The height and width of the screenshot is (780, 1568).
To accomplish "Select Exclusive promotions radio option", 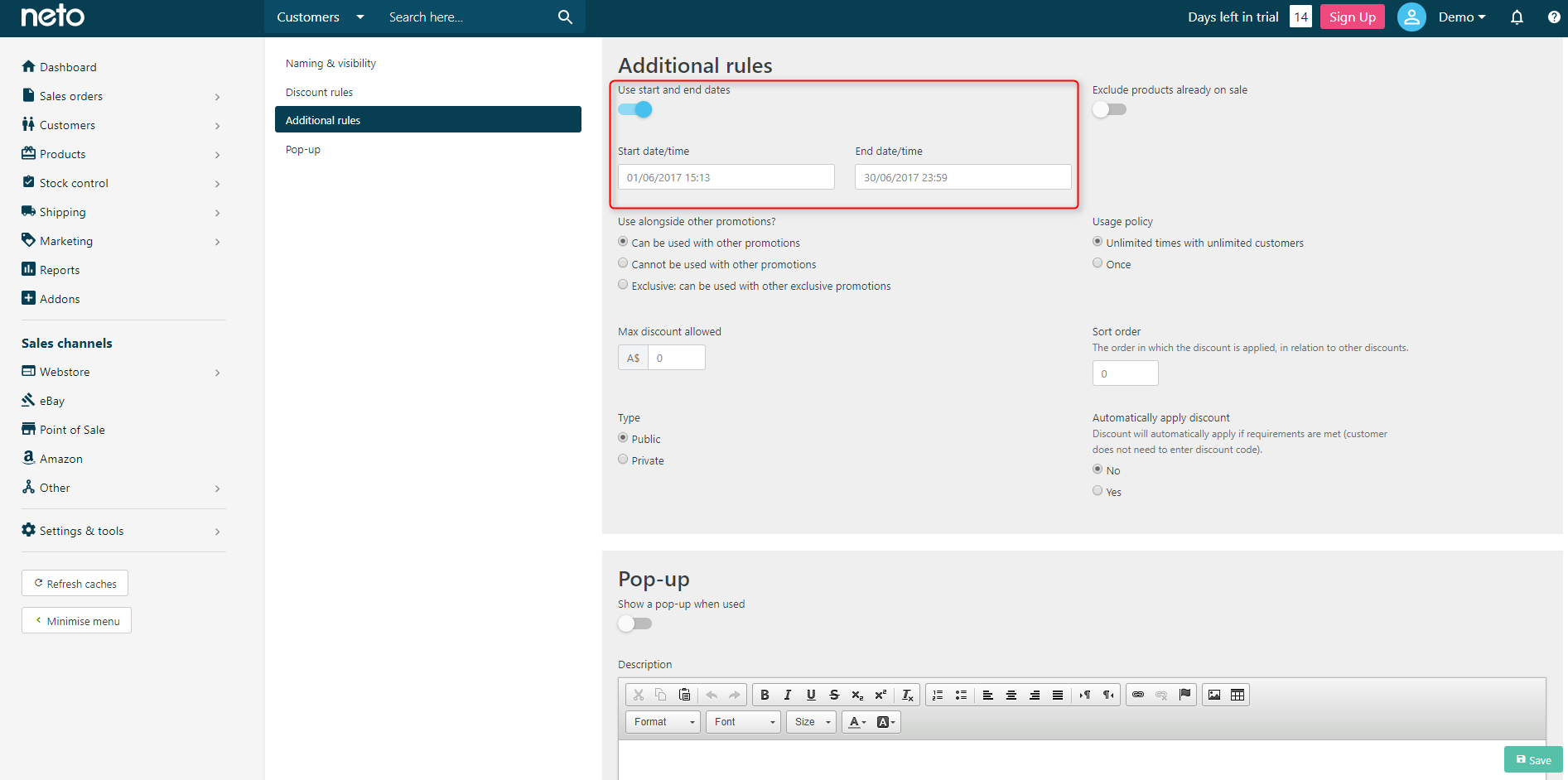I will point(623,285).
